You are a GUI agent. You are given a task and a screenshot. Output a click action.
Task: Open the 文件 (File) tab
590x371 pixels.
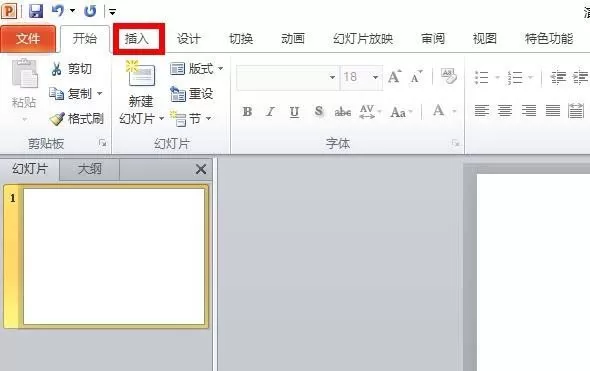(x=28, y=38)
